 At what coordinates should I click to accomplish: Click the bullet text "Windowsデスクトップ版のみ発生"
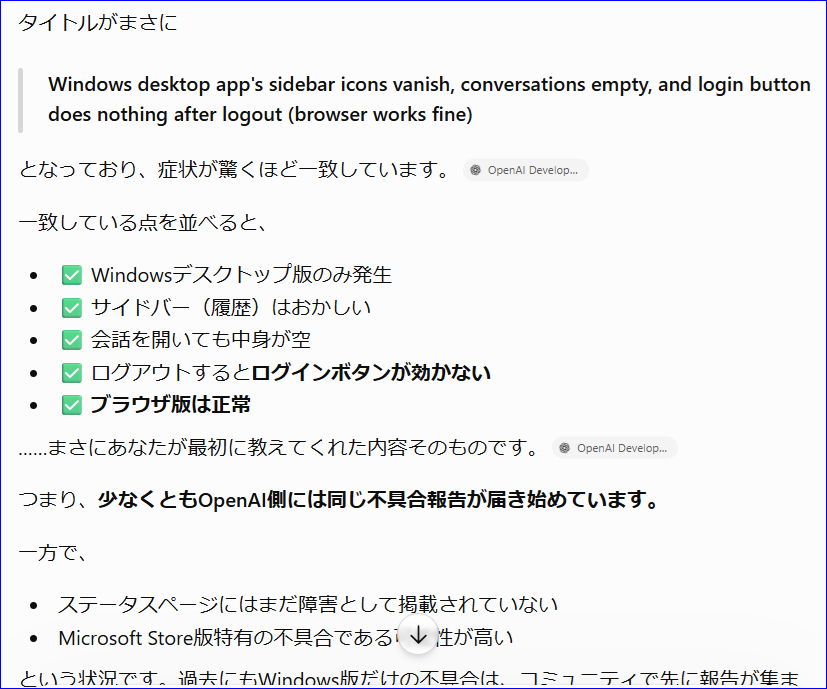coord(242,275)
